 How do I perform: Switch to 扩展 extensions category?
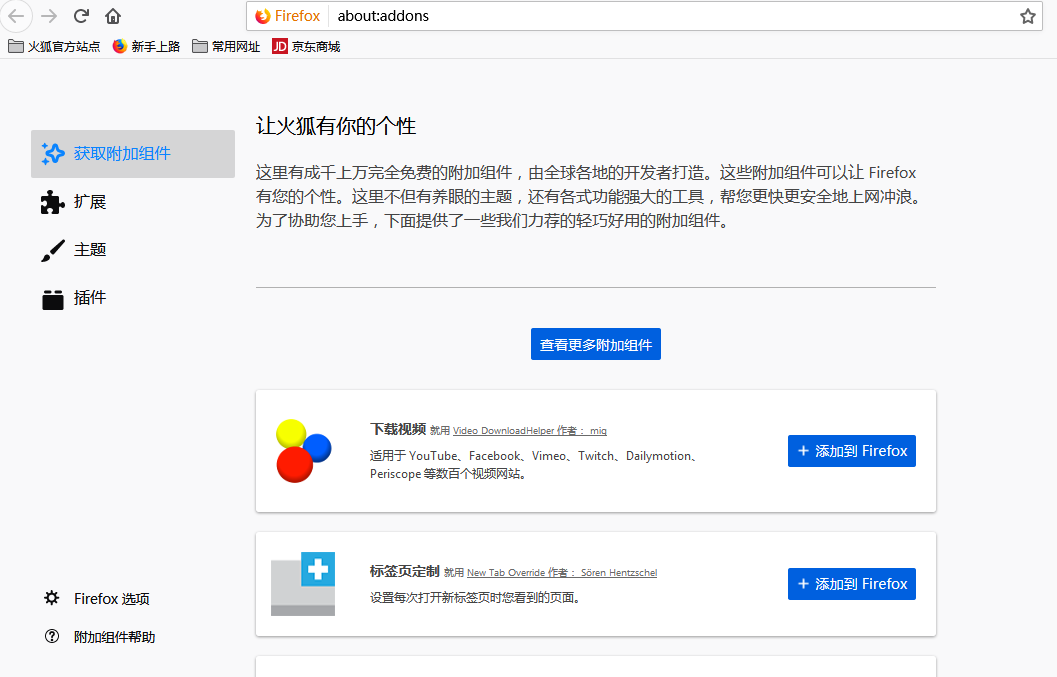[133, 202]
